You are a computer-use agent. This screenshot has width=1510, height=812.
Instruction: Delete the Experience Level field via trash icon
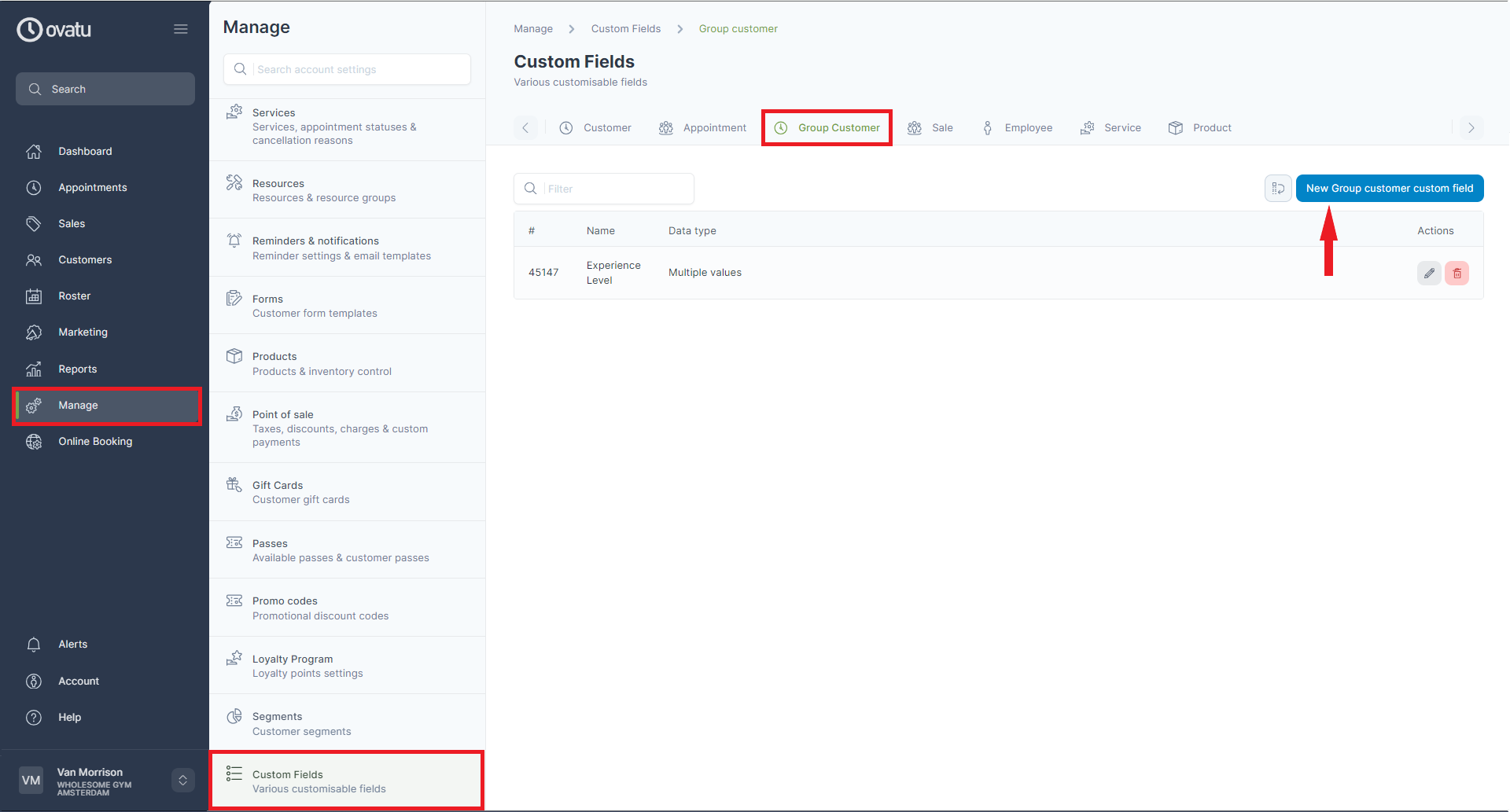[1457, 273]
